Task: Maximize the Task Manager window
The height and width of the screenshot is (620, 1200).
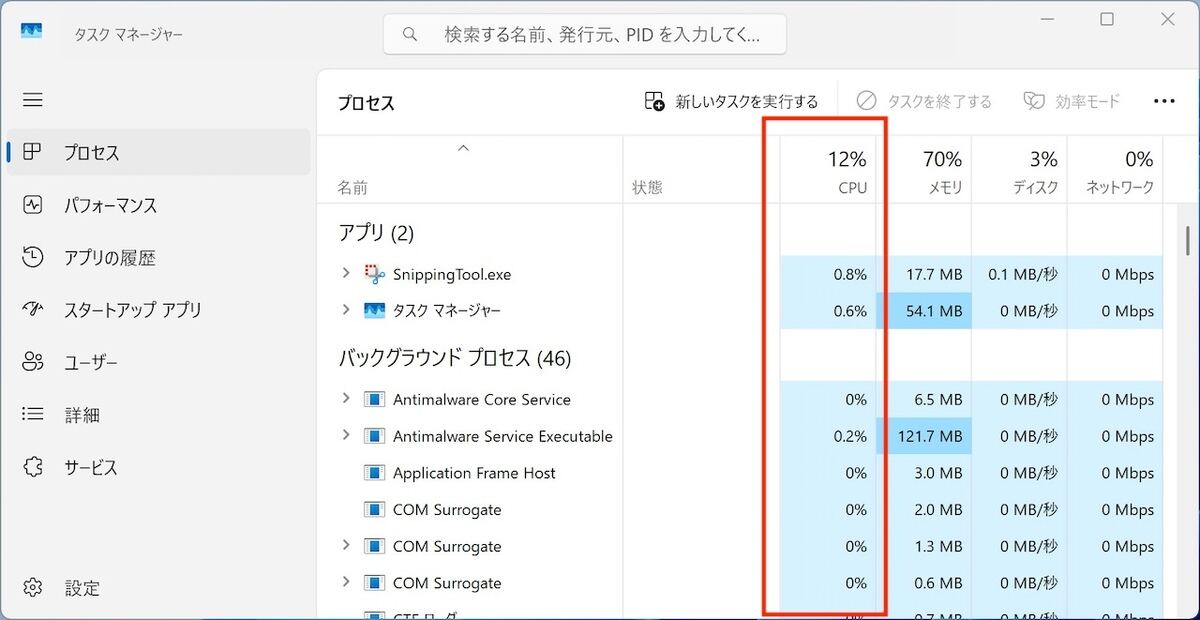Action: click(1107, 19)
